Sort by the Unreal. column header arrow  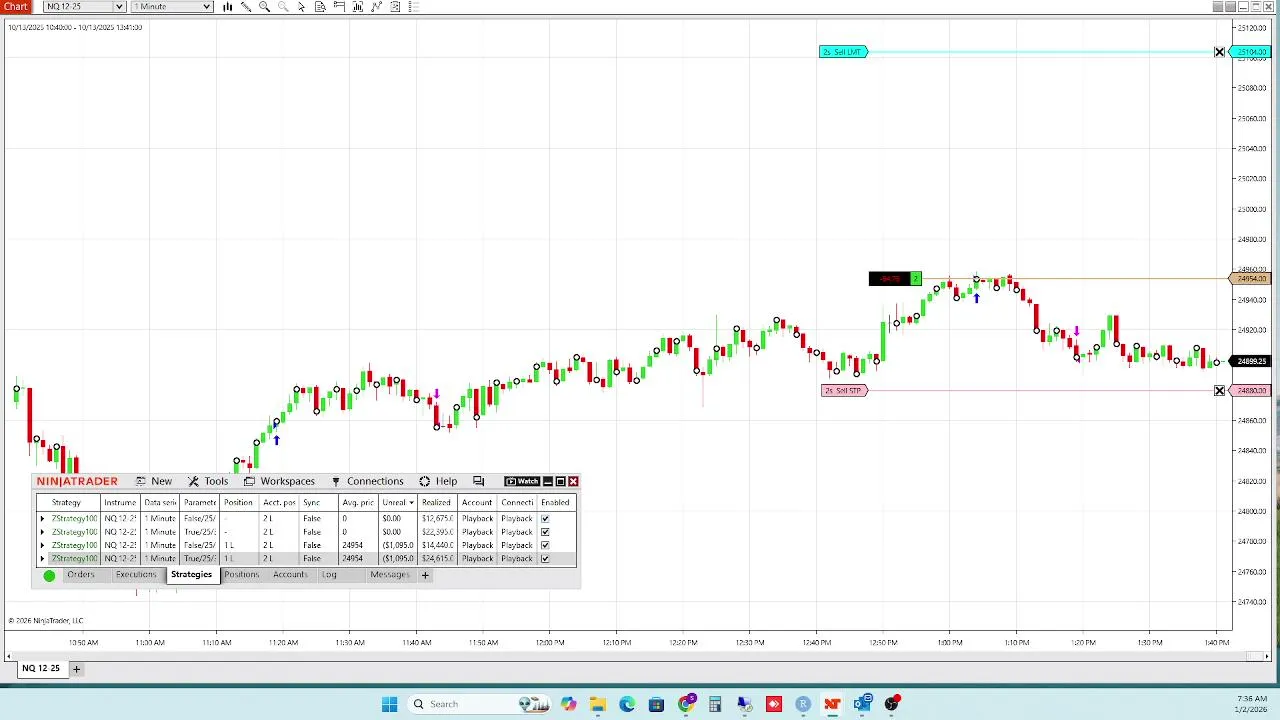(x=411, y=503)
